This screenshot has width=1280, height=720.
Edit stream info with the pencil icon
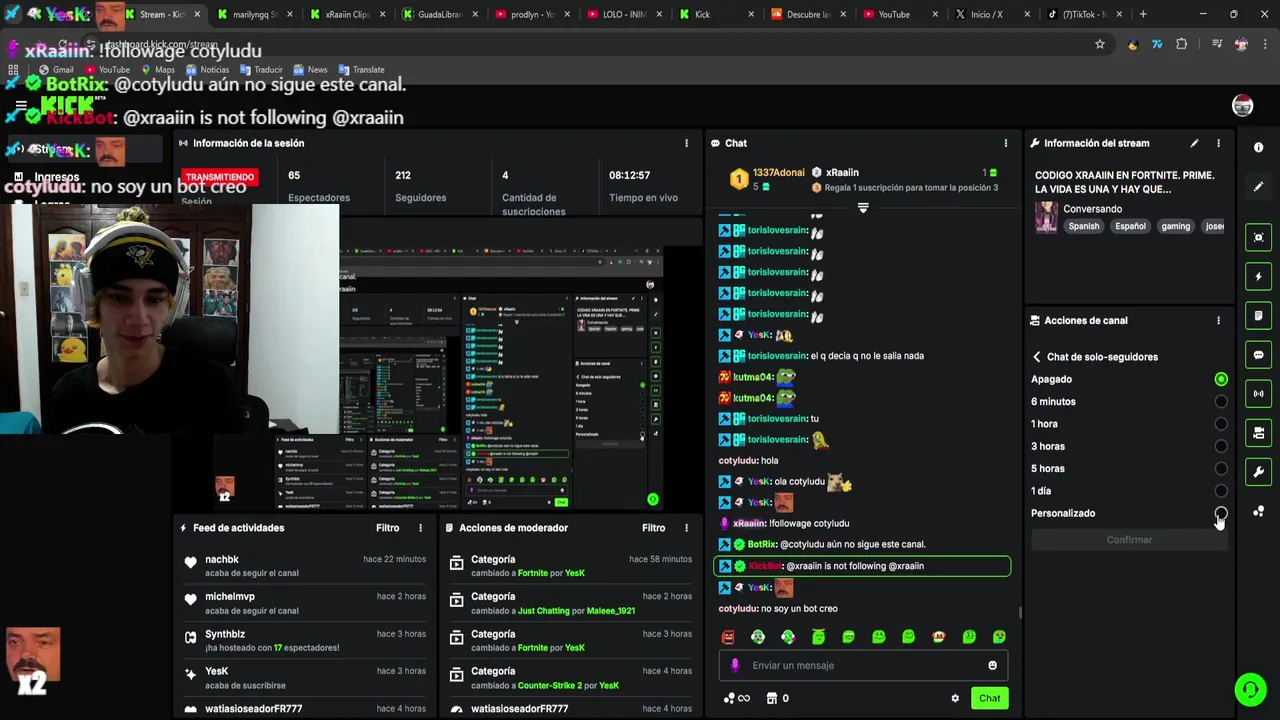pyautogui.click(x=1194, y=143)
